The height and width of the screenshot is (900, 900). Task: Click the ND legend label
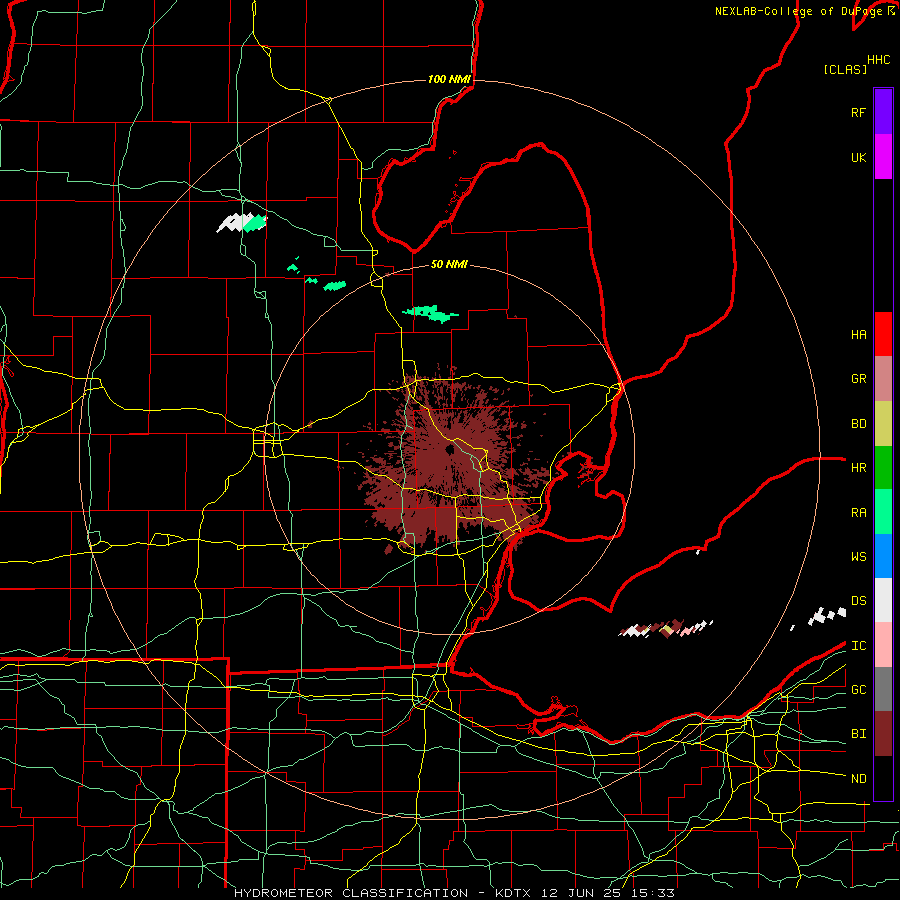pyautogui.click(x=858, y=778)
